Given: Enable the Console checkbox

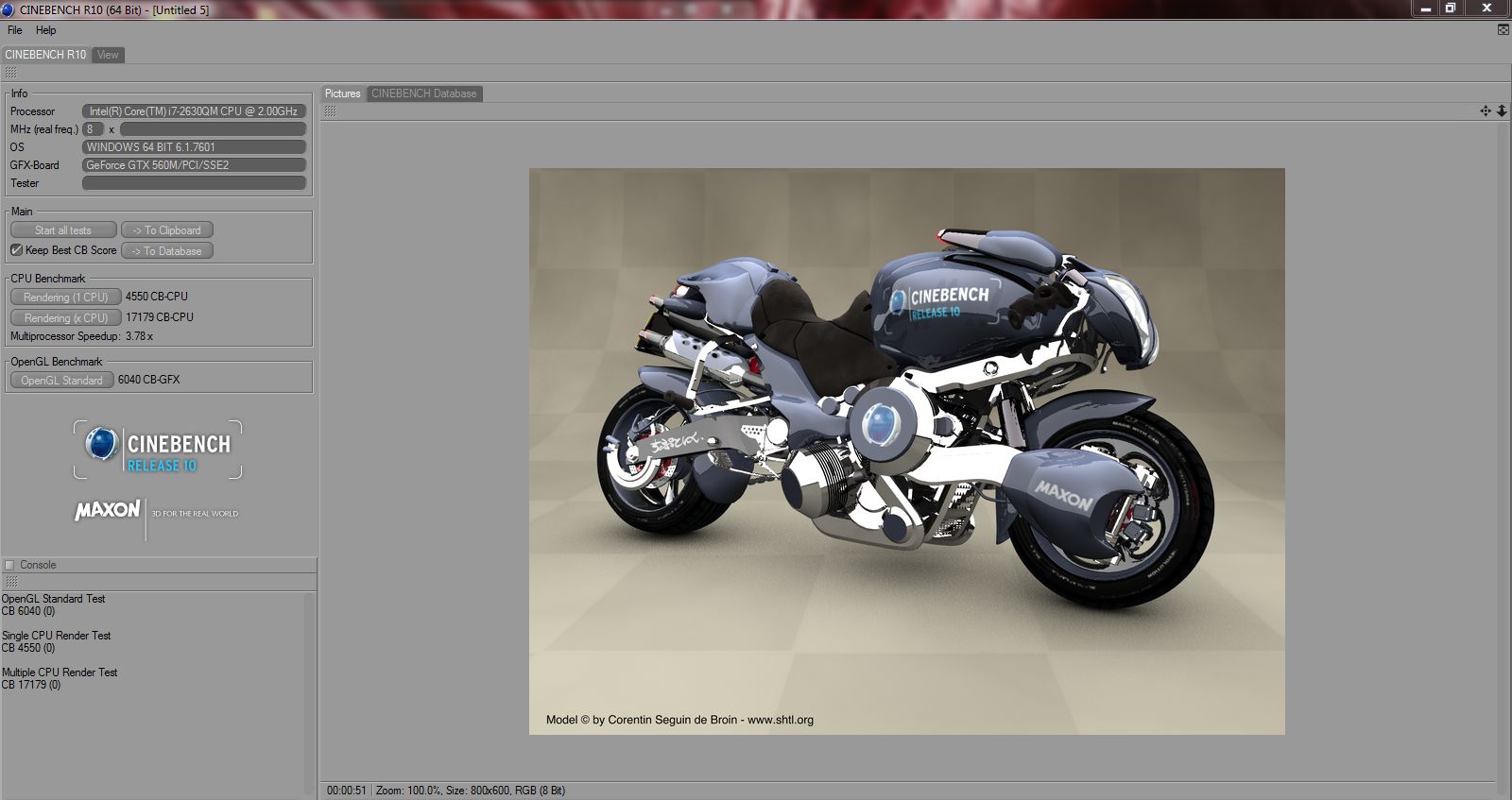Looking at the screenshot, I should click(x=9, y=565).
